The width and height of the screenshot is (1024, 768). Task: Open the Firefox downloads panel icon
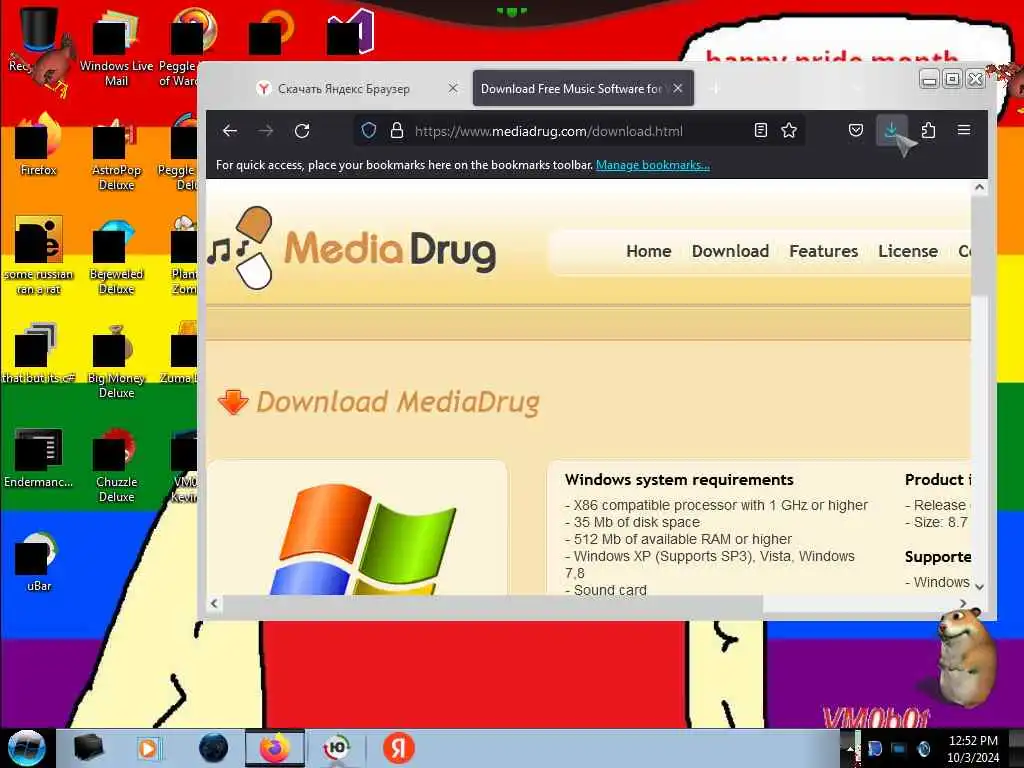[891, 131]
